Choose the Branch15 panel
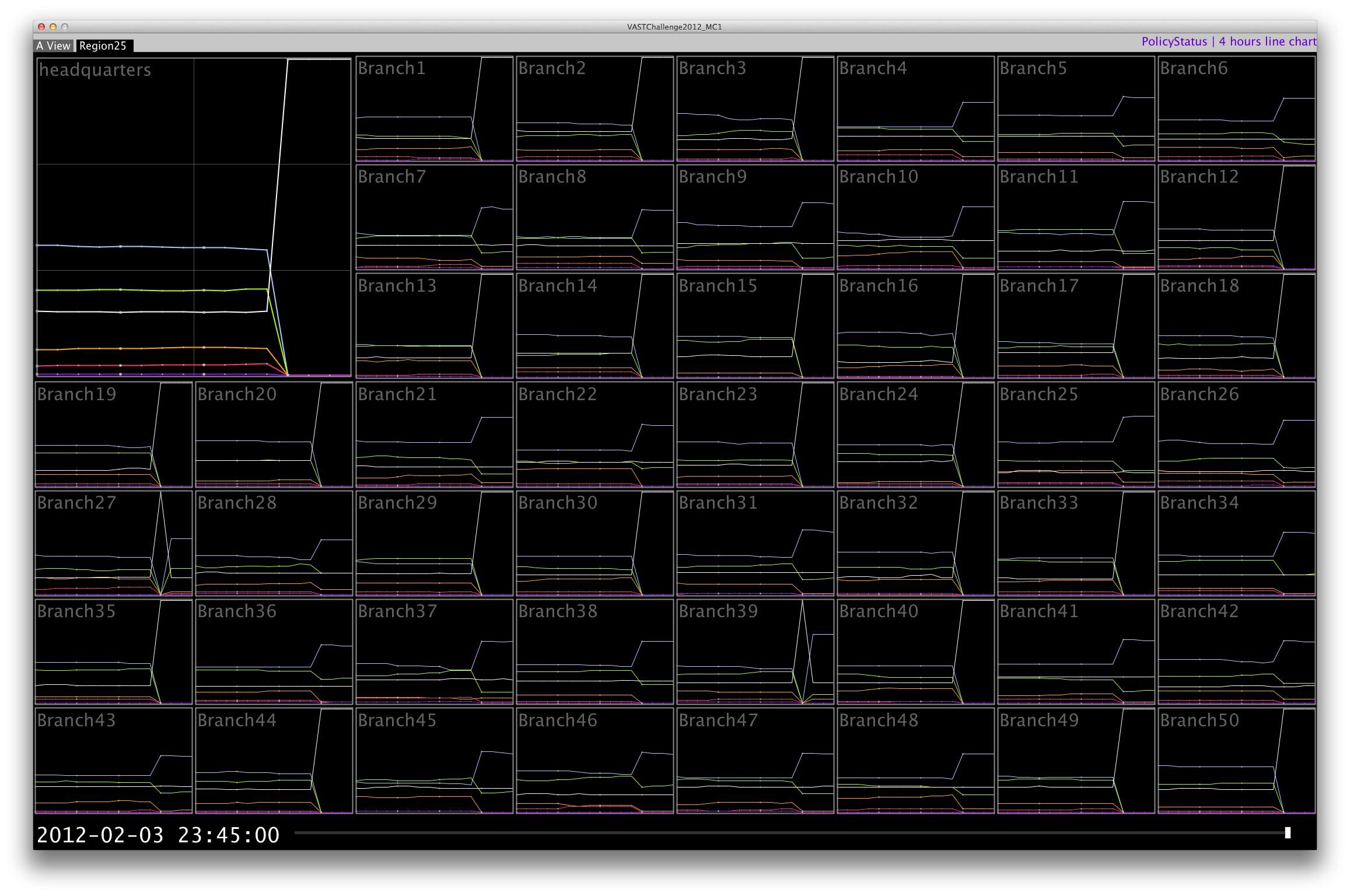1350x896 pixels. (x=756, y=326)
